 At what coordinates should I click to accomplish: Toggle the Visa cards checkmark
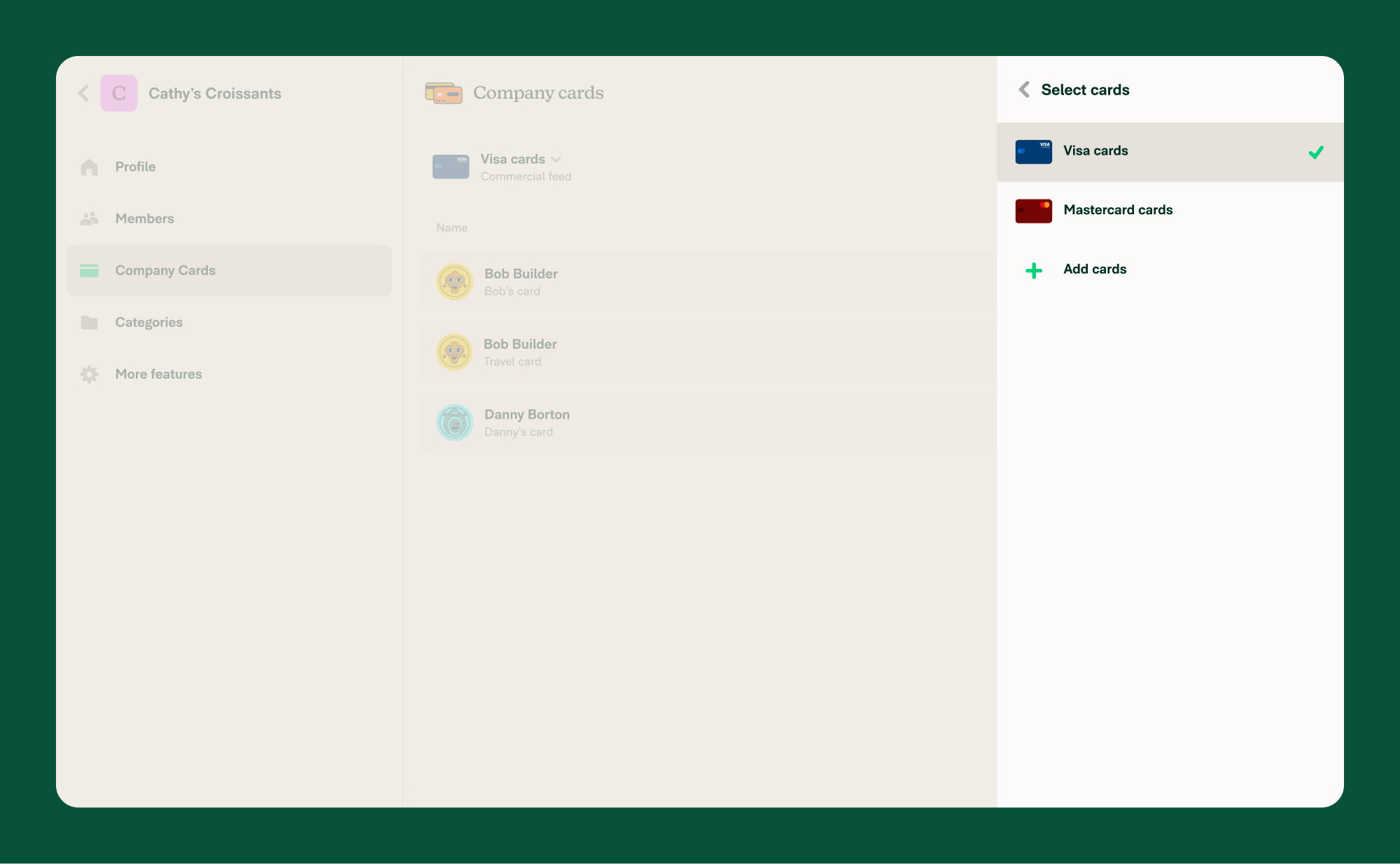1317,151
